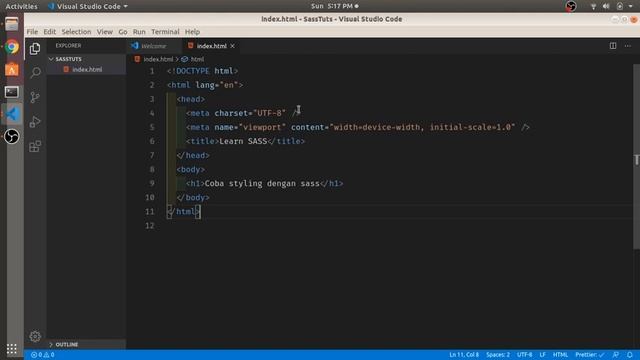Viewport: 640px width, 360px height.
Task: Show Applications grid in the dock
Action: click(12, 349)
